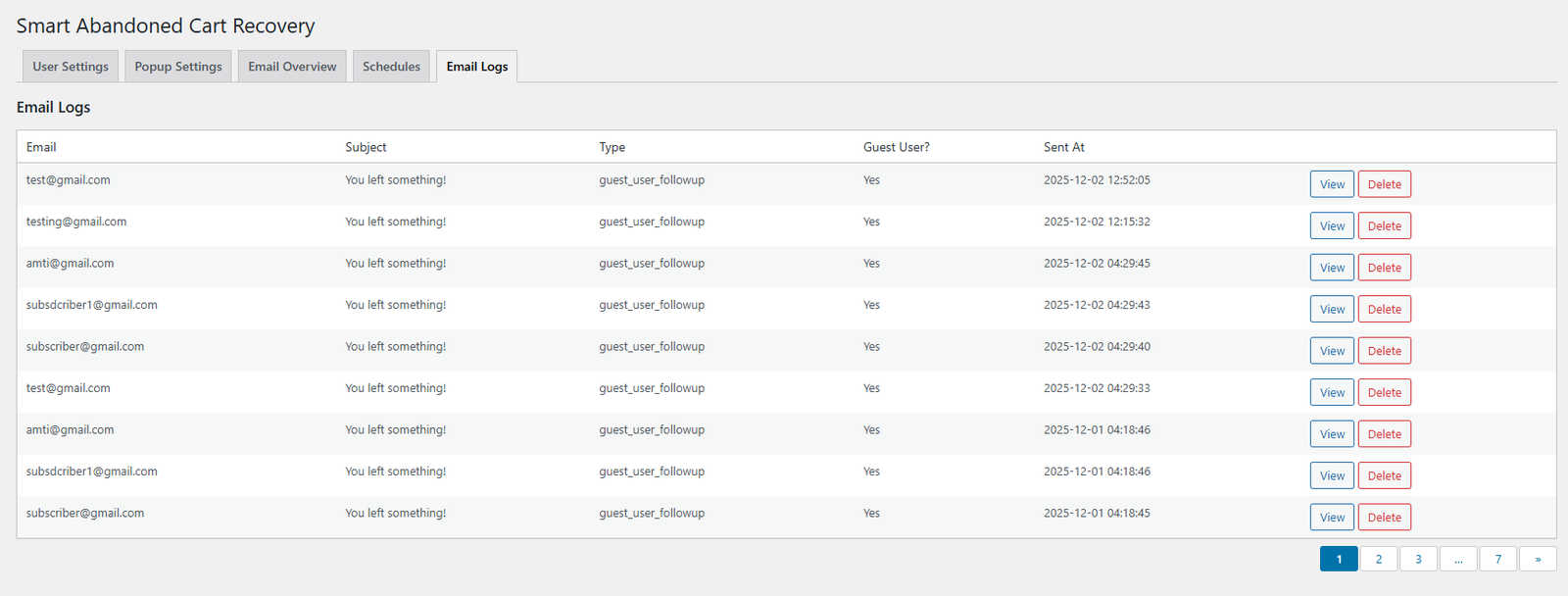This screenshot has width=1568, height=596.
Task: Delete the subscriber@gmail.com log sent 04:29:40
Action: pyautogui.click(x=1384, y=351)
